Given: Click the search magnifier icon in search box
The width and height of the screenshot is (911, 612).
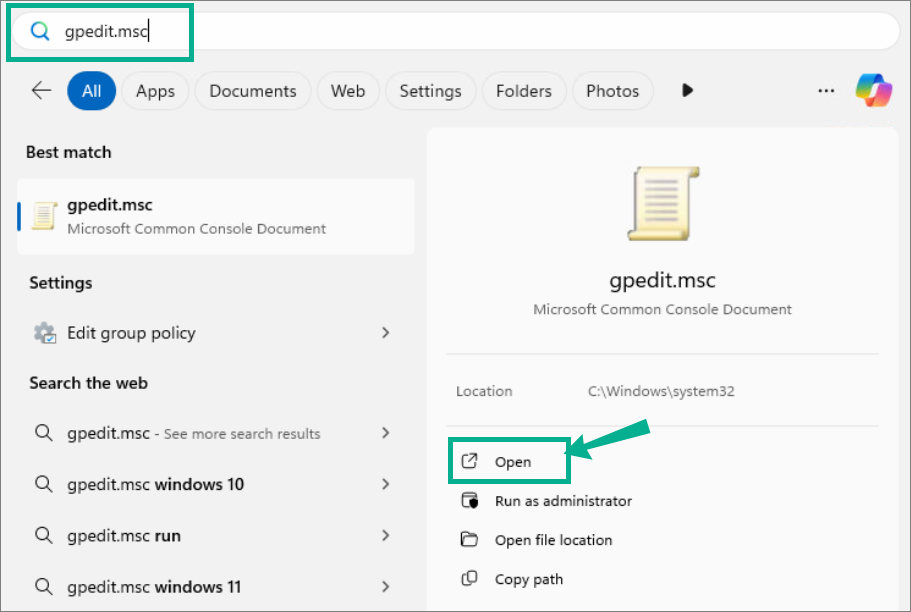Looking at the screenshot, I should coord(40,31).
